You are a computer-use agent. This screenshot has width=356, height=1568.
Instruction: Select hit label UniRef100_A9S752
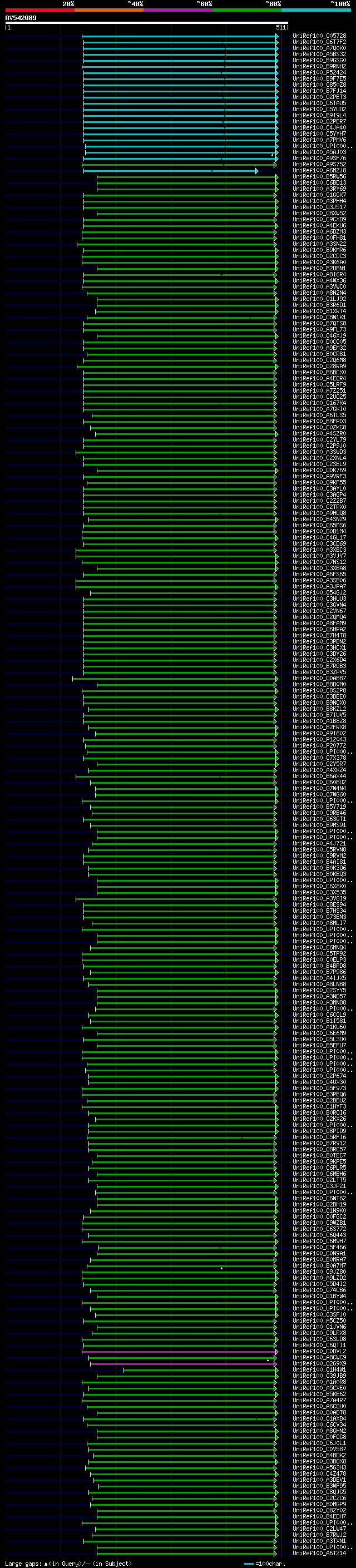(x=319, y=164)
